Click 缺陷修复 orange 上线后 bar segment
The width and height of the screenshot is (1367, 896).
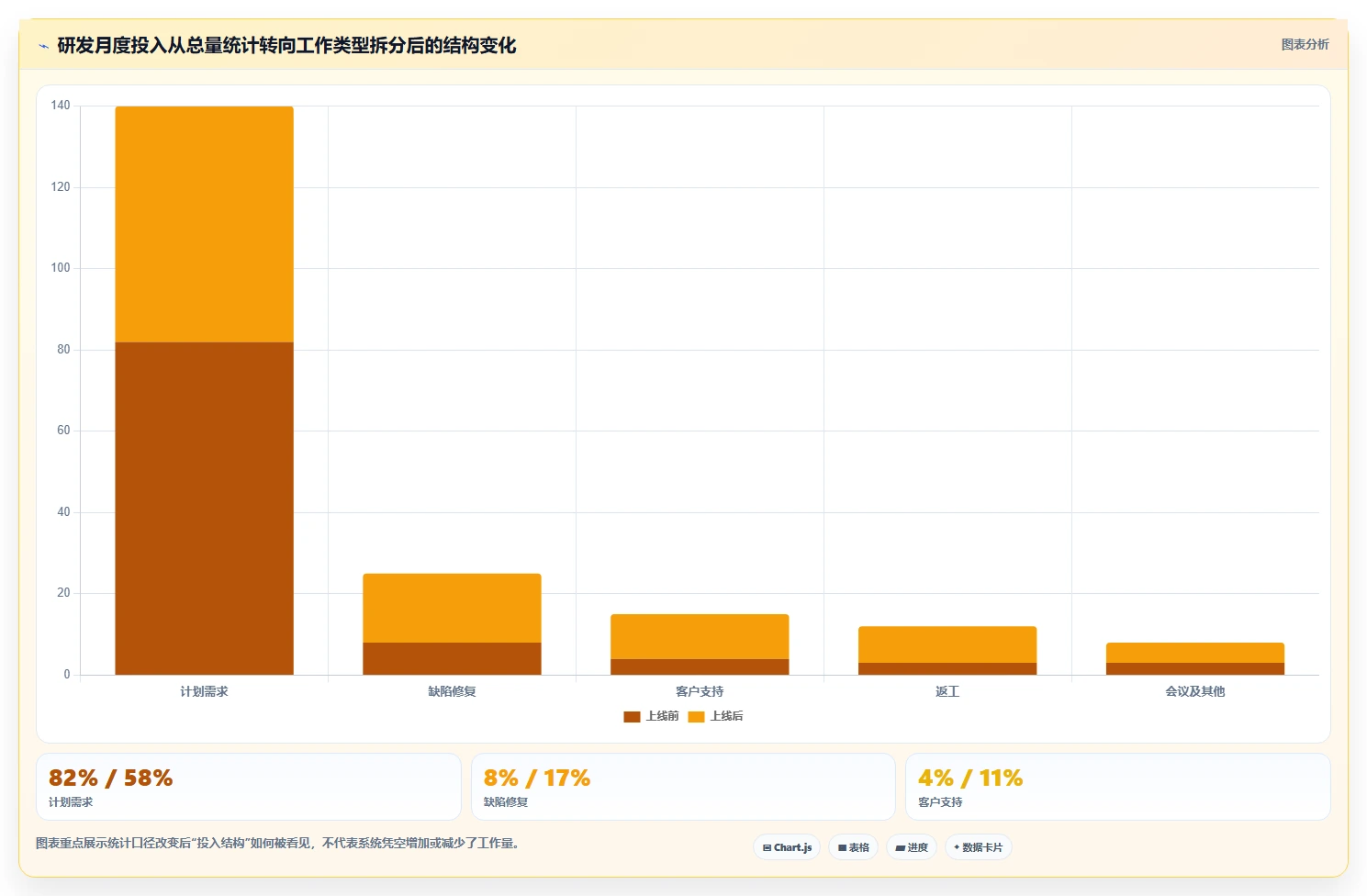pyautogui.click(x=452, y=608)
